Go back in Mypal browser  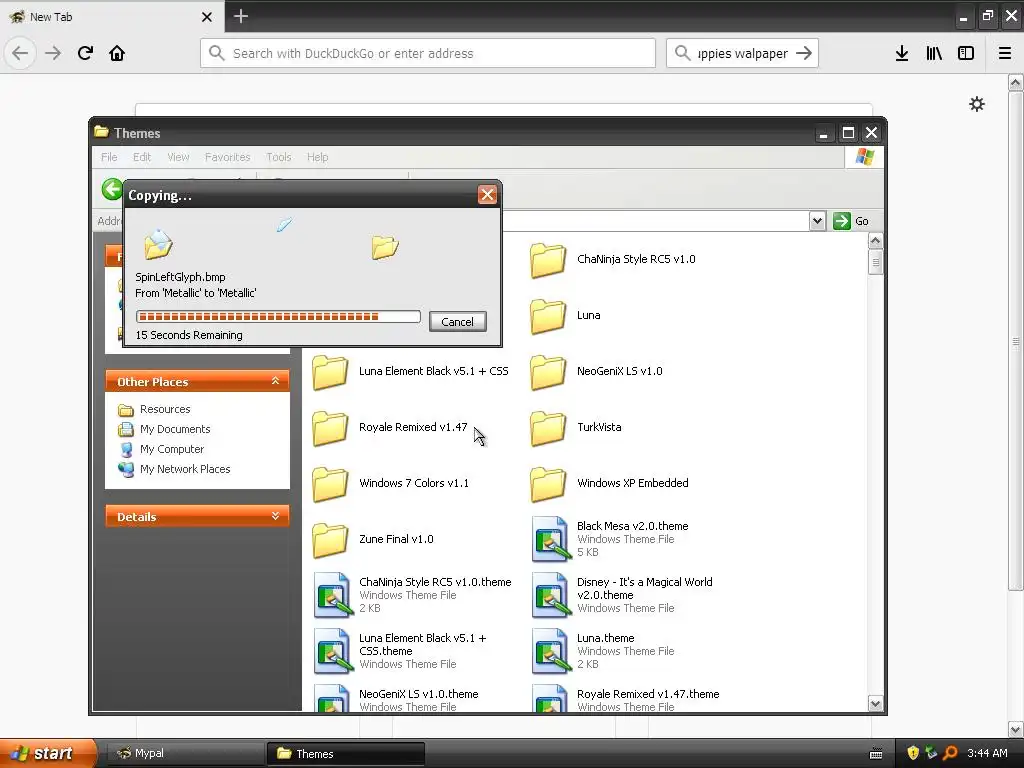20,53
